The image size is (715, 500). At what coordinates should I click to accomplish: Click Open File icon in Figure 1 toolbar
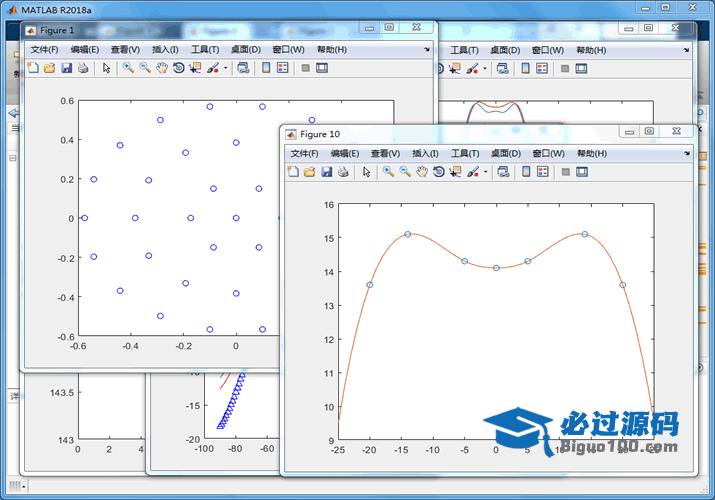[49, 68]
